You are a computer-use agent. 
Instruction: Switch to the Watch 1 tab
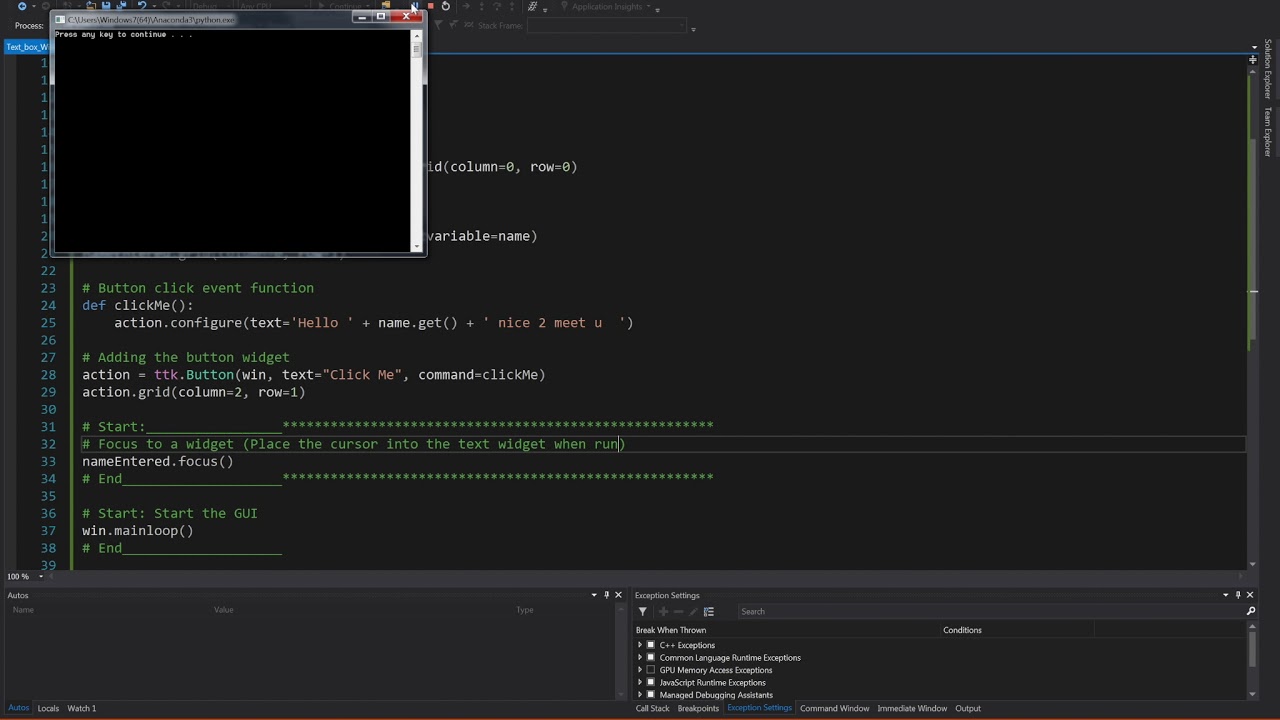coord(82,708)
